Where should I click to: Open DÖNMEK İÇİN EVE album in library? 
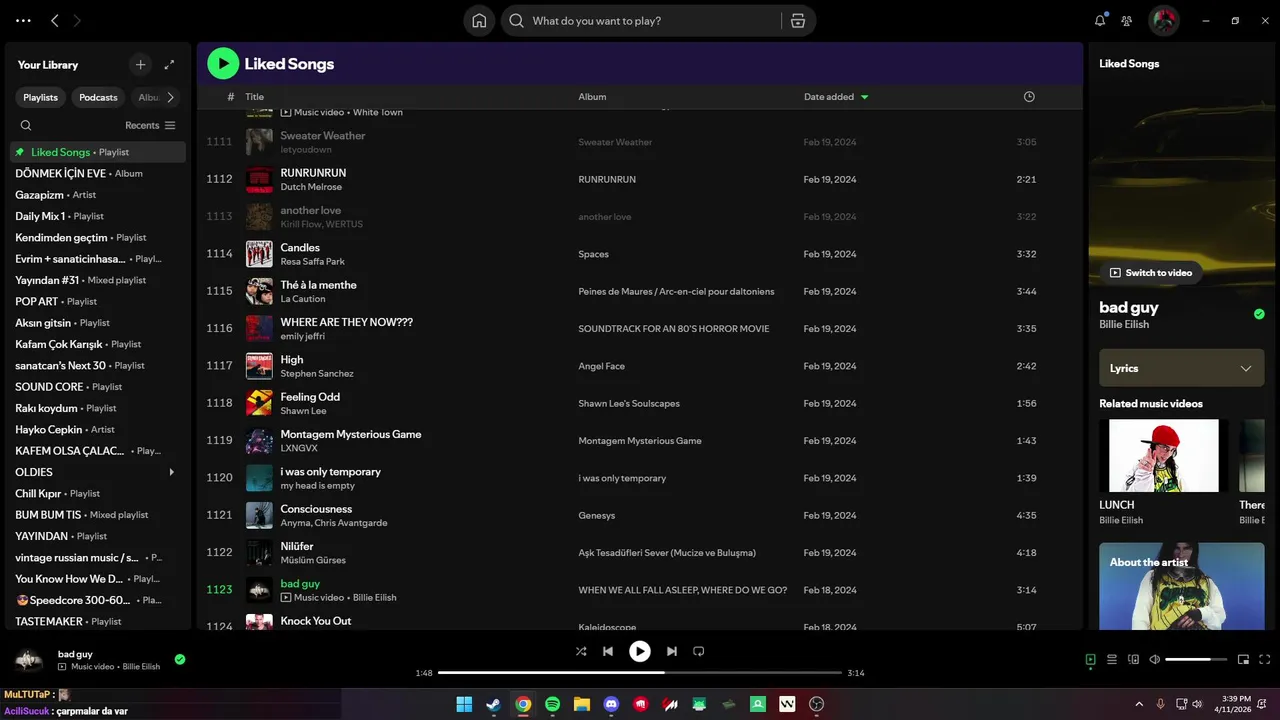click(98, 173)
